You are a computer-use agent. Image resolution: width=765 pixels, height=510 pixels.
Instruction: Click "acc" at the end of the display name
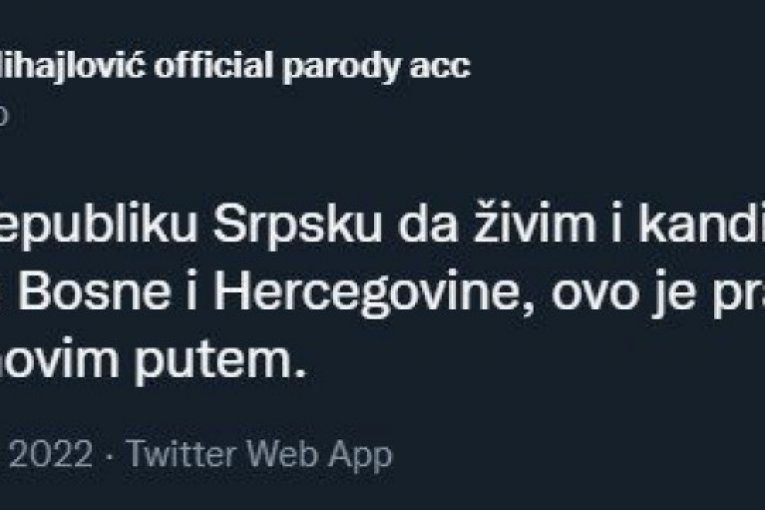coord(443,67)
